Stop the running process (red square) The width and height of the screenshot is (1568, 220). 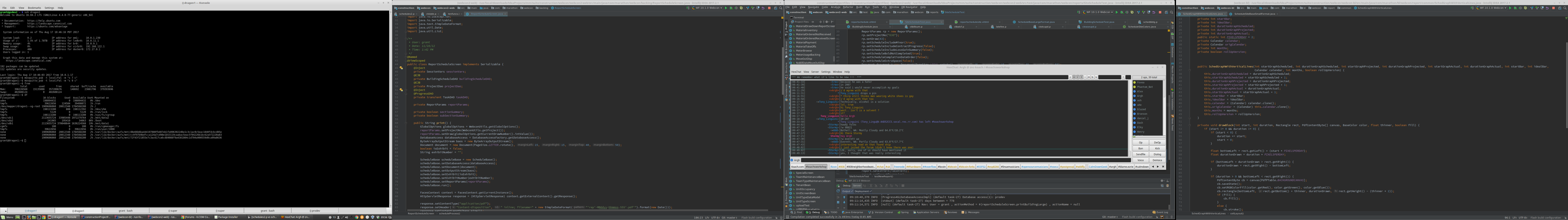tap(1160, 12)
